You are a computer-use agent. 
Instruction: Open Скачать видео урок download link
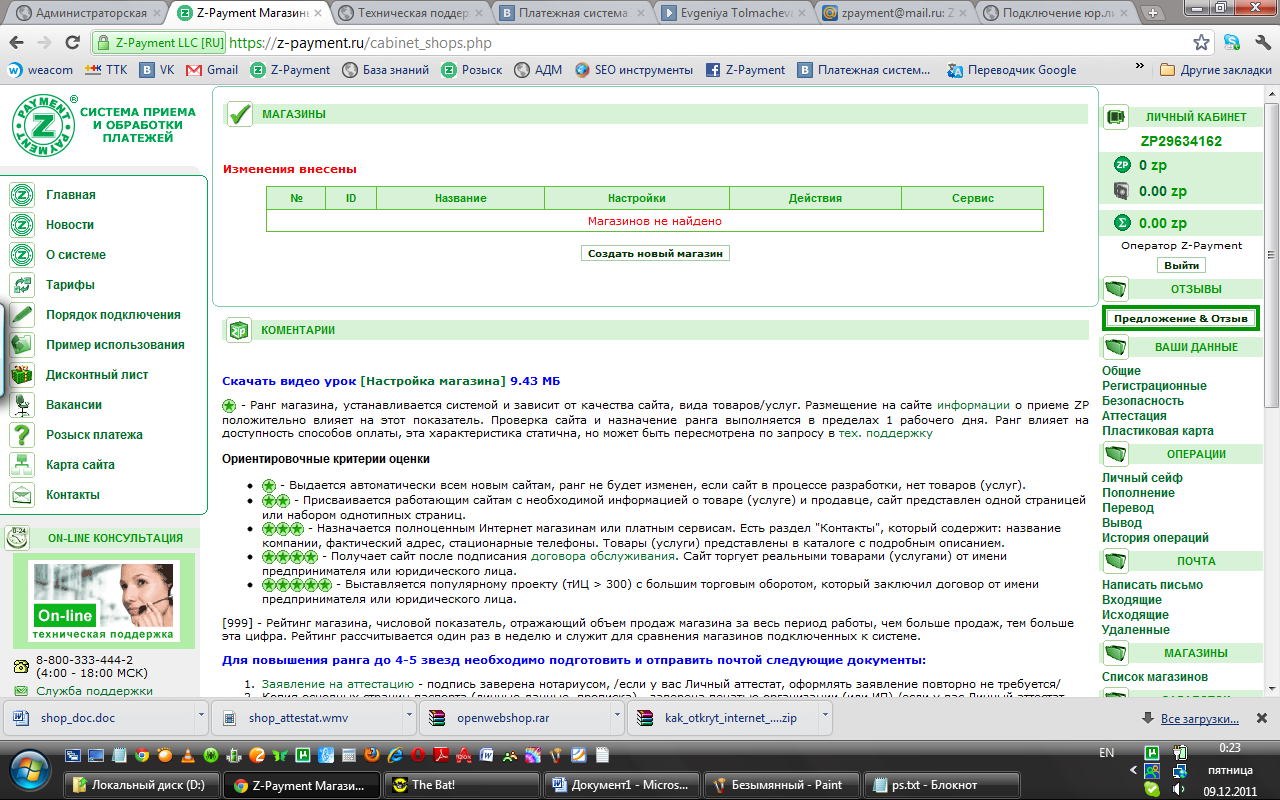[391, 381]
